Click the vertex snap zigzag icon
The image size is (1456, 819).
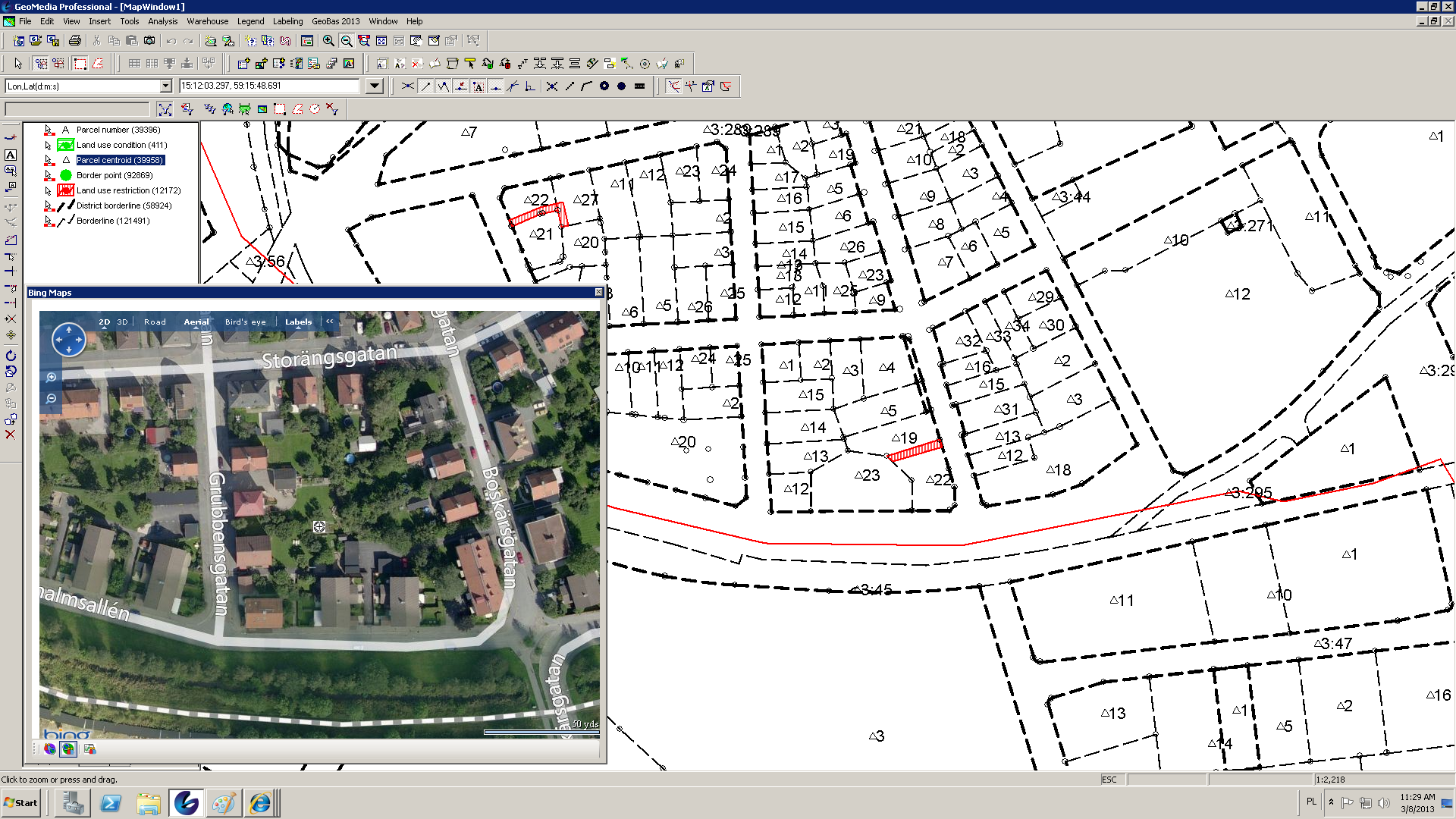[443, 86]
